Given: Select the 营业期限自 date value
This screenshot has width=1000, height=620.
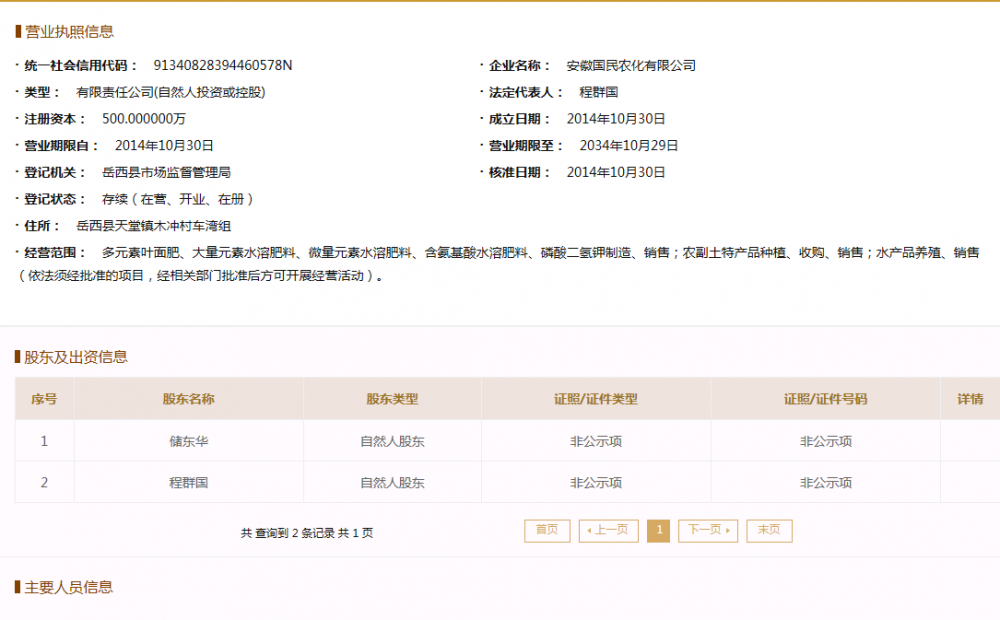Looking at the screenshot, I should pos(164,146).
